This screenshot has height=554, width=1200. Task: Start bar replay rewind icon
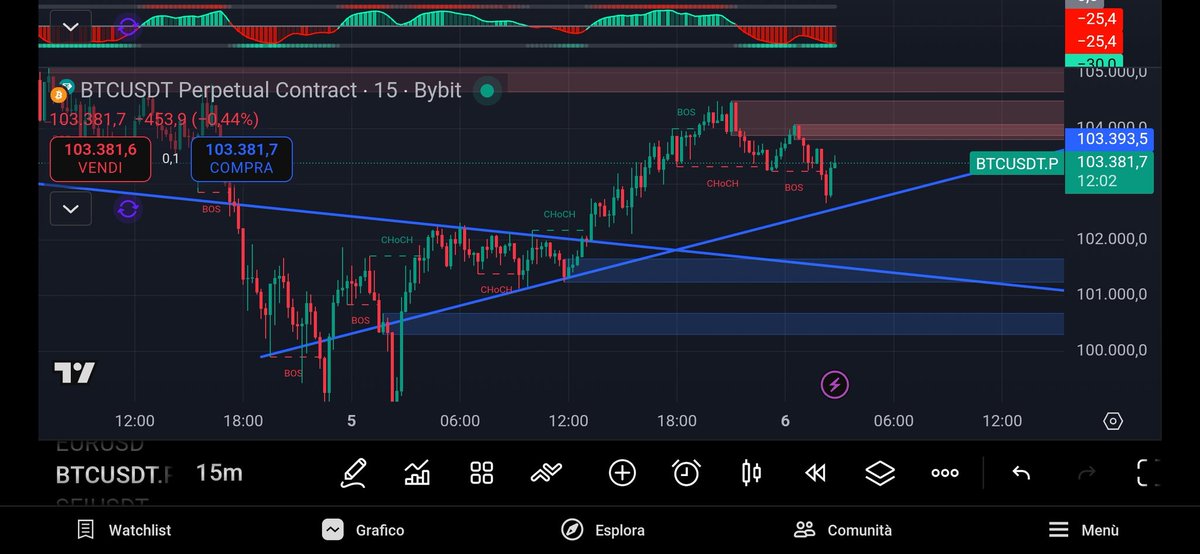coord(816,473)
